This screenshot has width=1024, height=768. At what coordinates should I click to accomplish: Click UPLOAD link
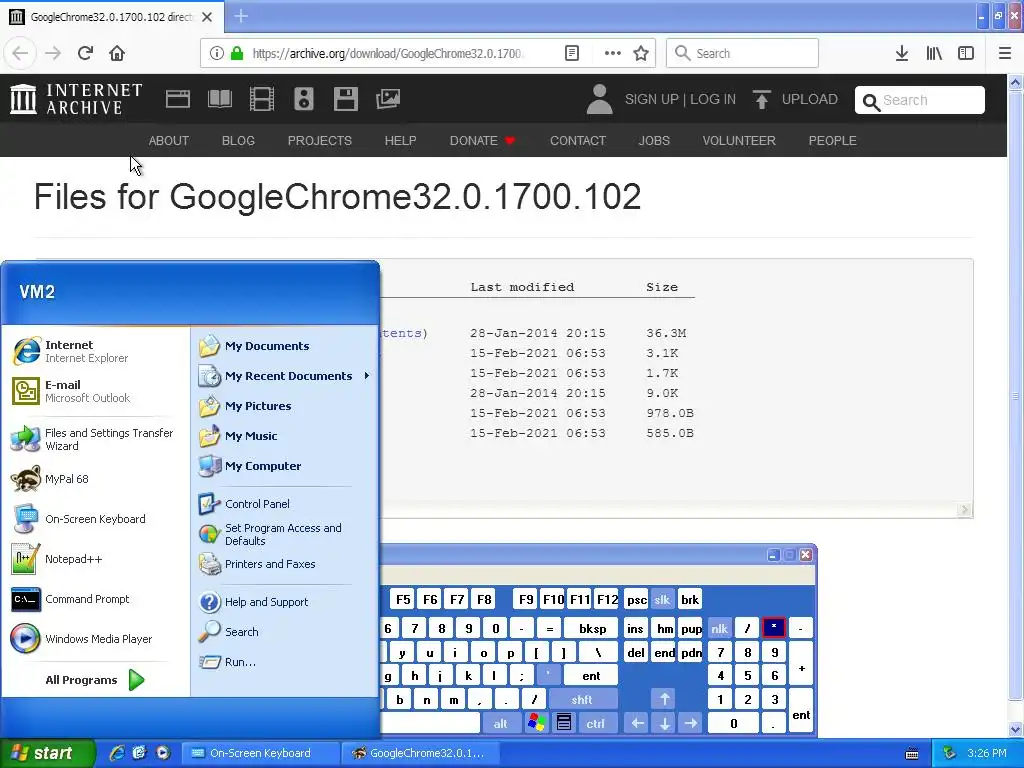tap(810, 99)
